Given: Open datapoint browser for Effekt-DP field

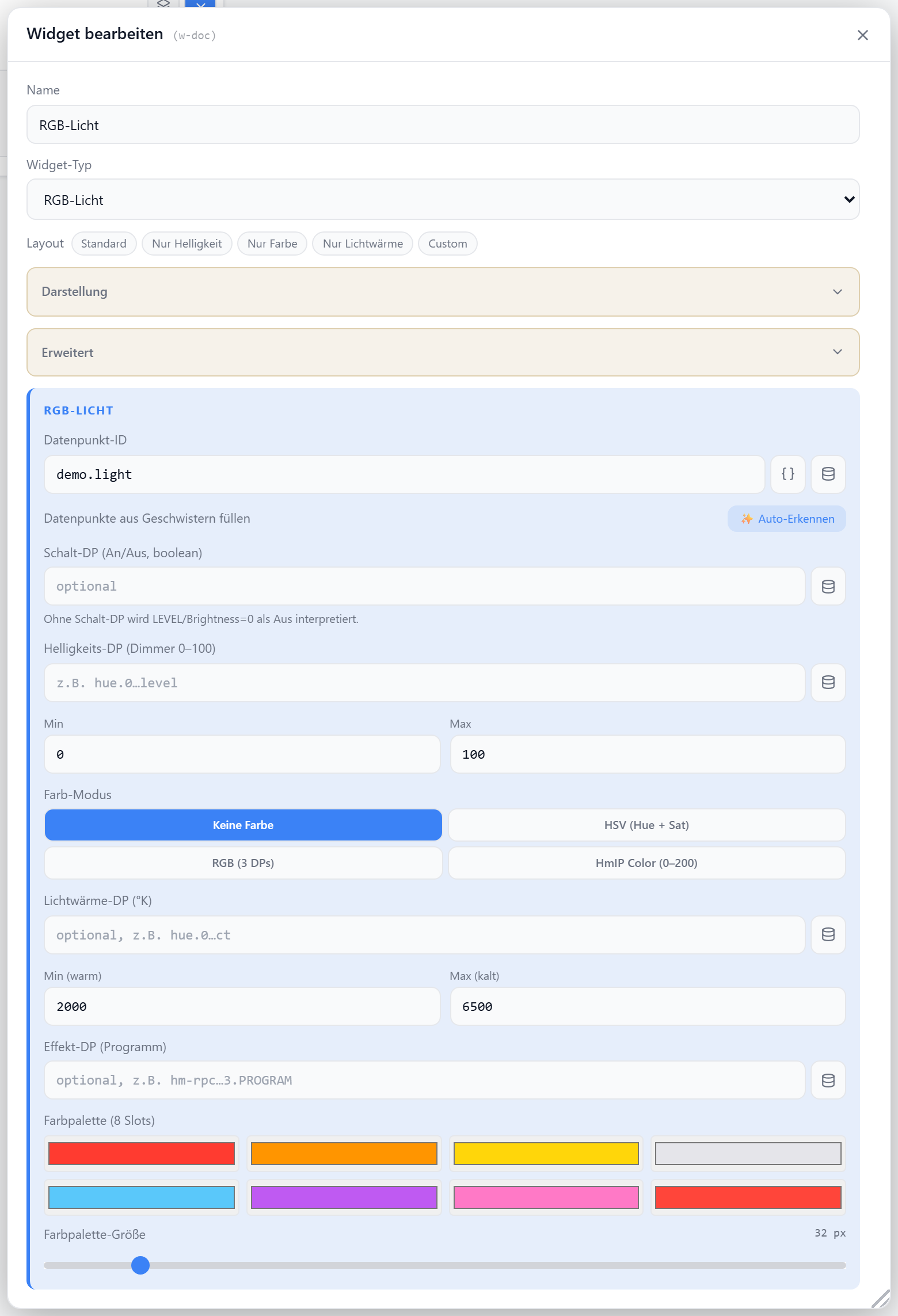Looking at the screenshot, I should pos(828,1080).
